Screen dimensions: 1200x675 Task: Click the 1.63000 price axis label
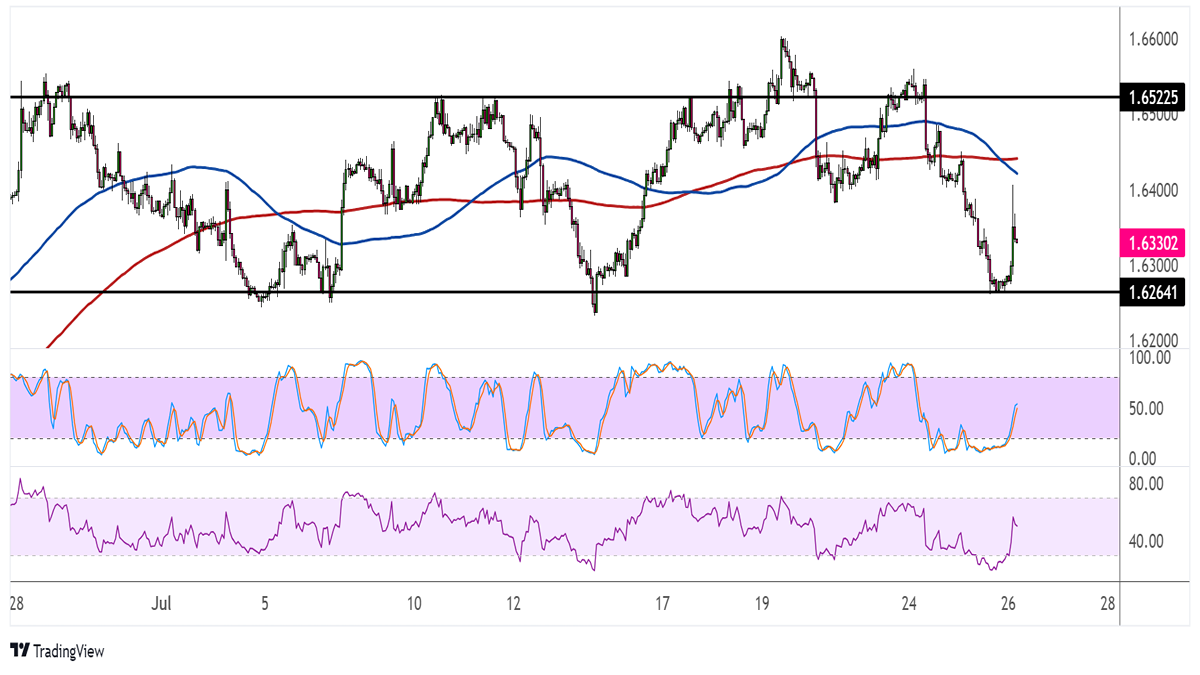1152,266
